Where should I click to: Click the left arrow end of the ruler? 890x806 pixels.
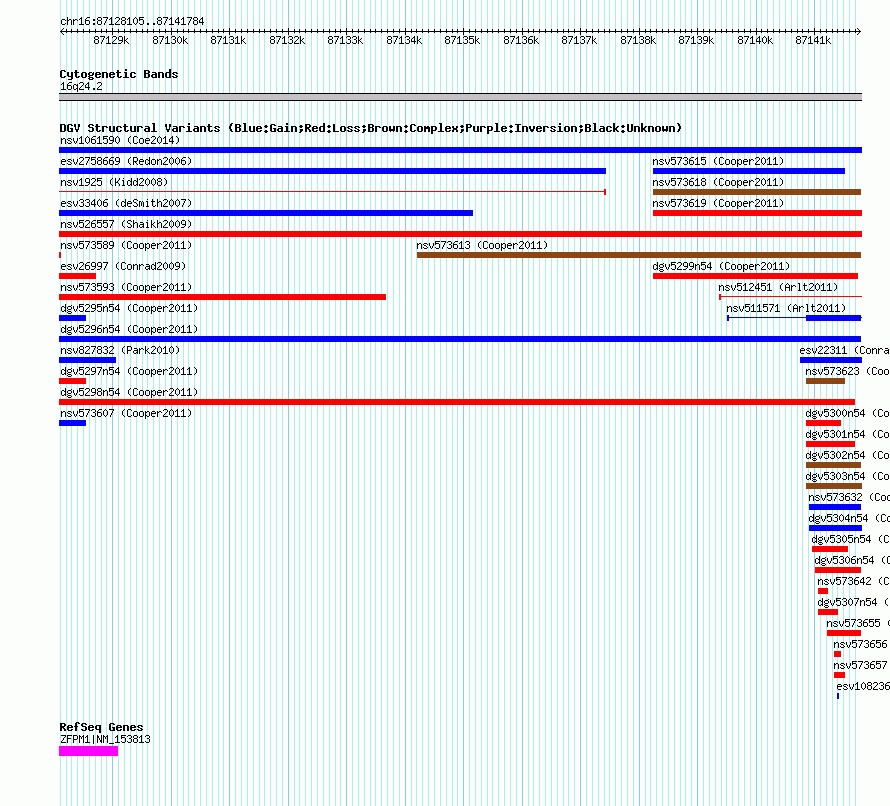tap(62, 31)
